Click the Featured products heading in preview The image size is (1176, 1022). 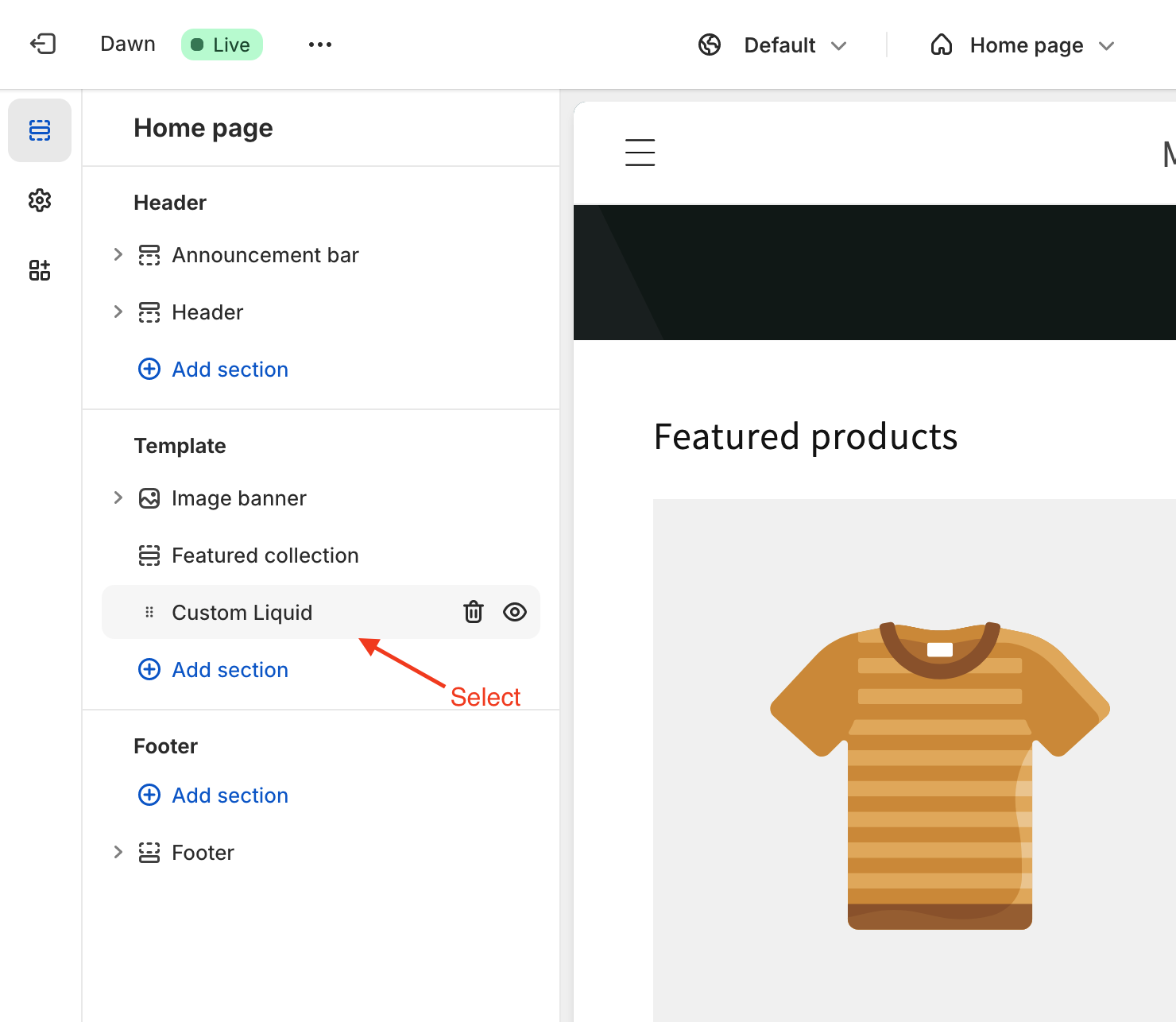[806, 436]
